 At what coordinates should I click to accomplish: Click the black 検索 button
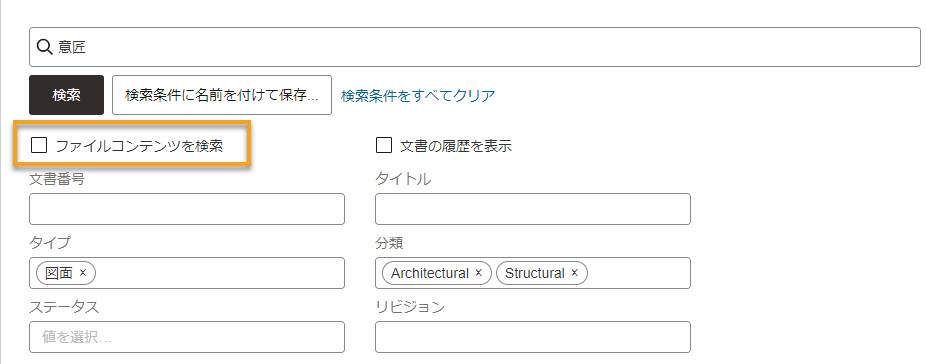point(66,95)
